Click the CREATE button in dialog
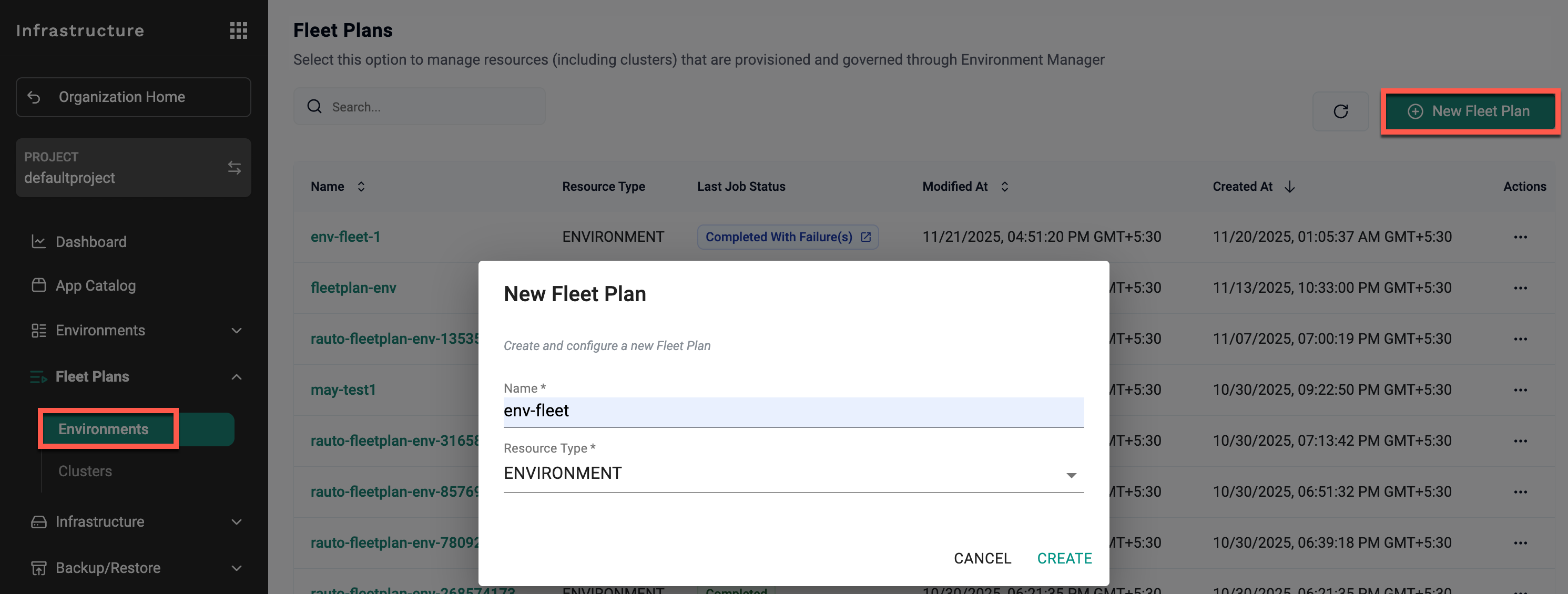Viewport: 1568px width, 594px height. coord(1064,558)
